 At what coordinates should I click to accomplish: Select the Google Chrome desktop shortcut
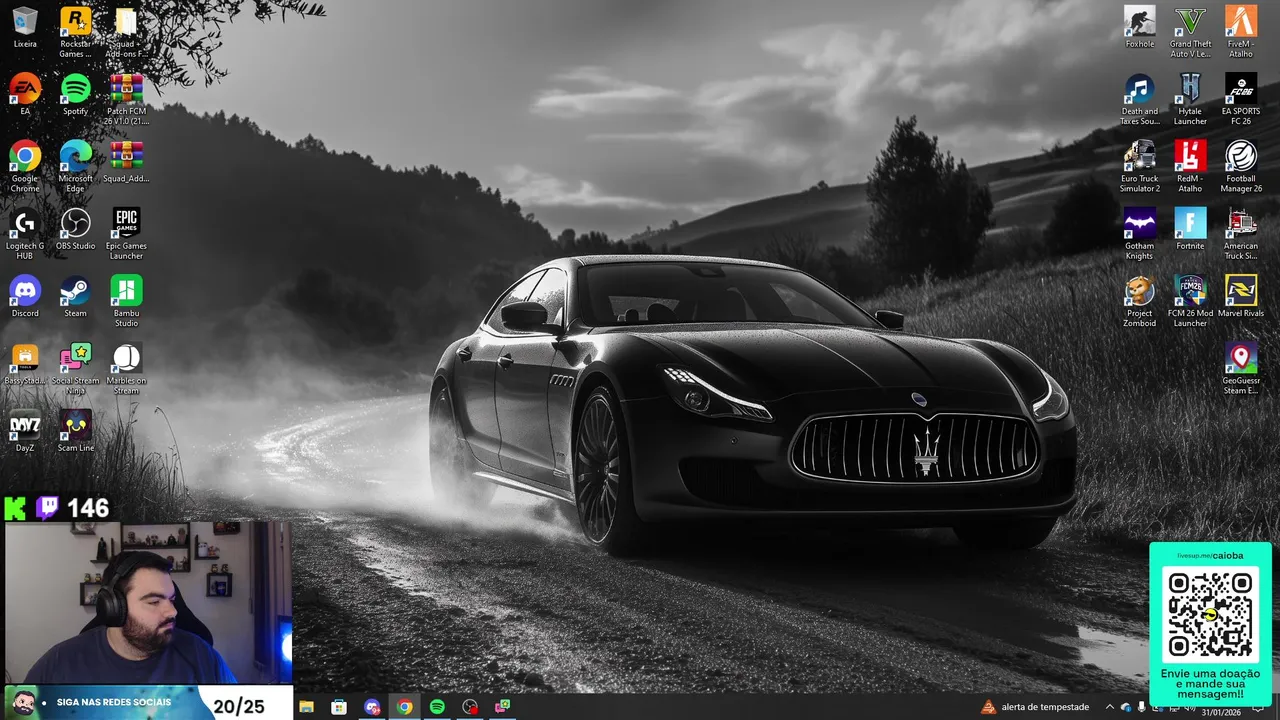click(25, 166)
